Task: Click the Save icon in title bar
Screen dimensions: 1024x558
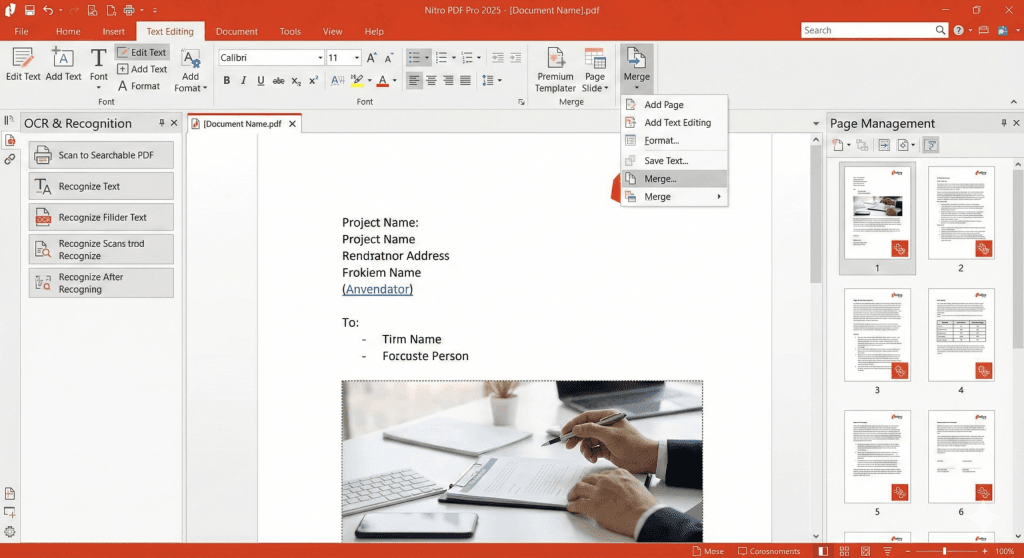Action: 29,10
